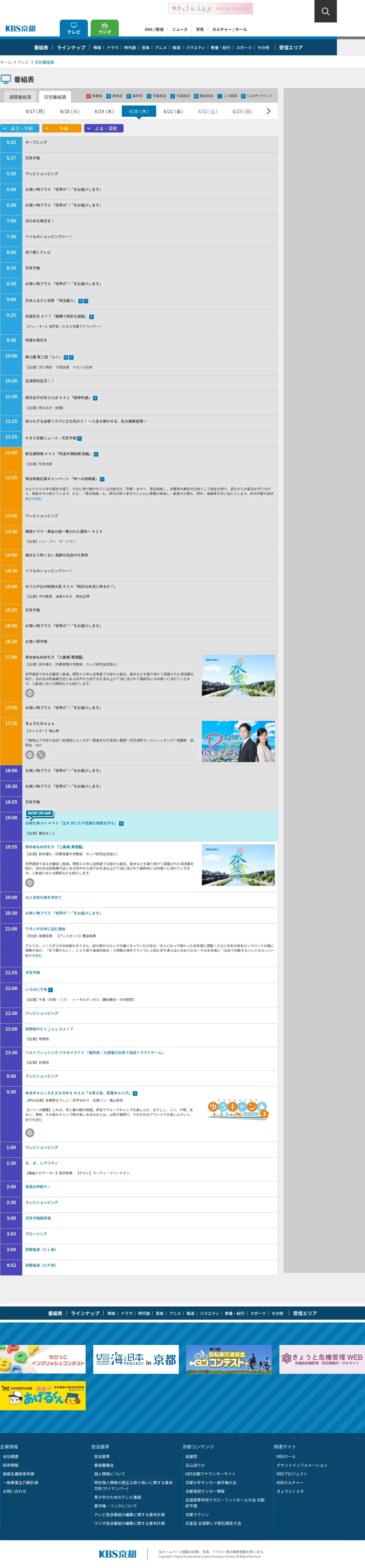Open SNS / 配信 in top navigation

[x=154, y=29]
